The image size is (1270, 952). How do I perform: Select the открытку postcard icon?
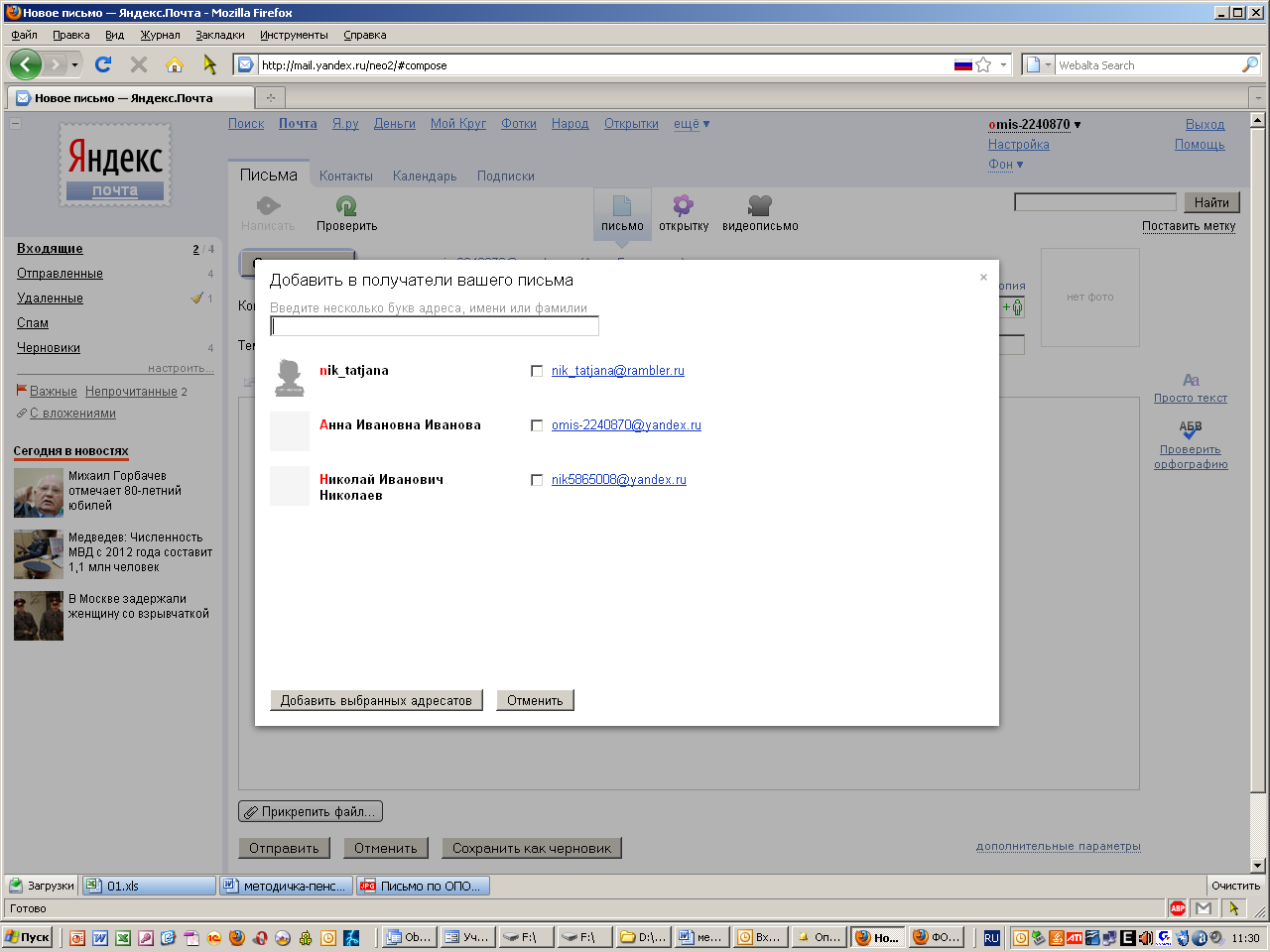pyautogui.click(x=684, y=205)
